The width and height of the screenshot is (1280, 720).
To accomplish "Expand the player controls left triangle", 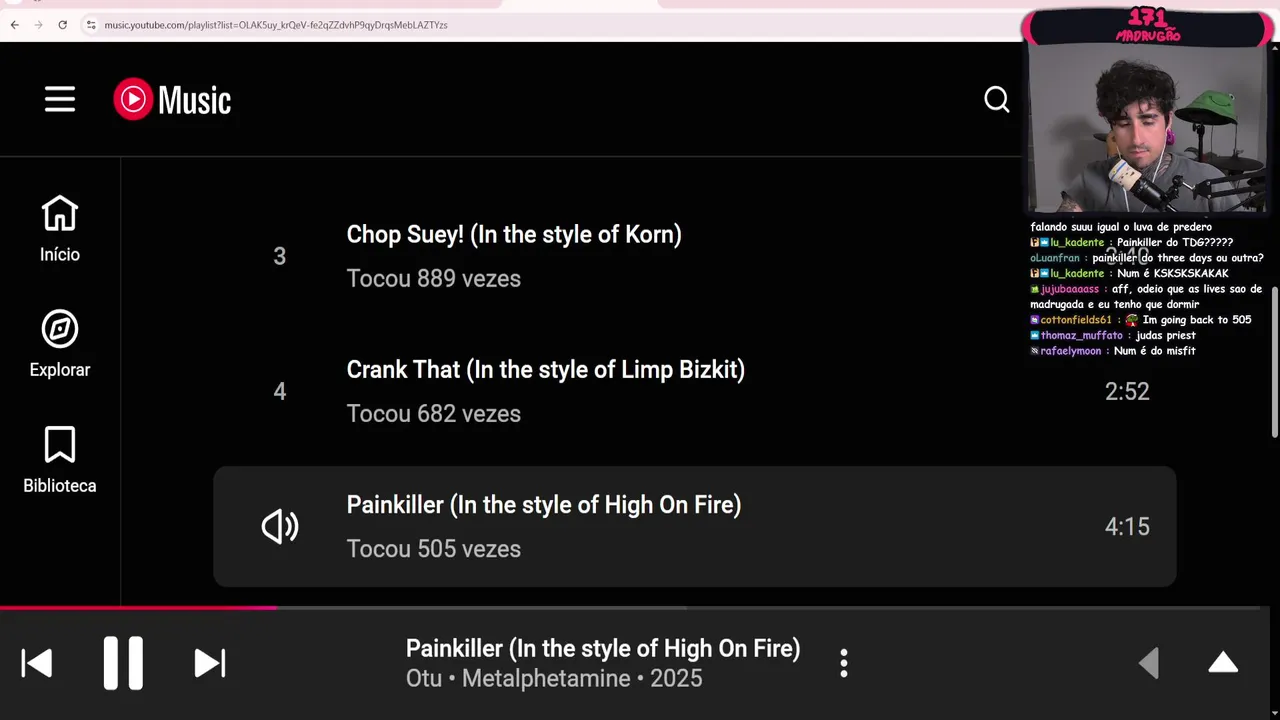I will click(x=1149, y=663).
